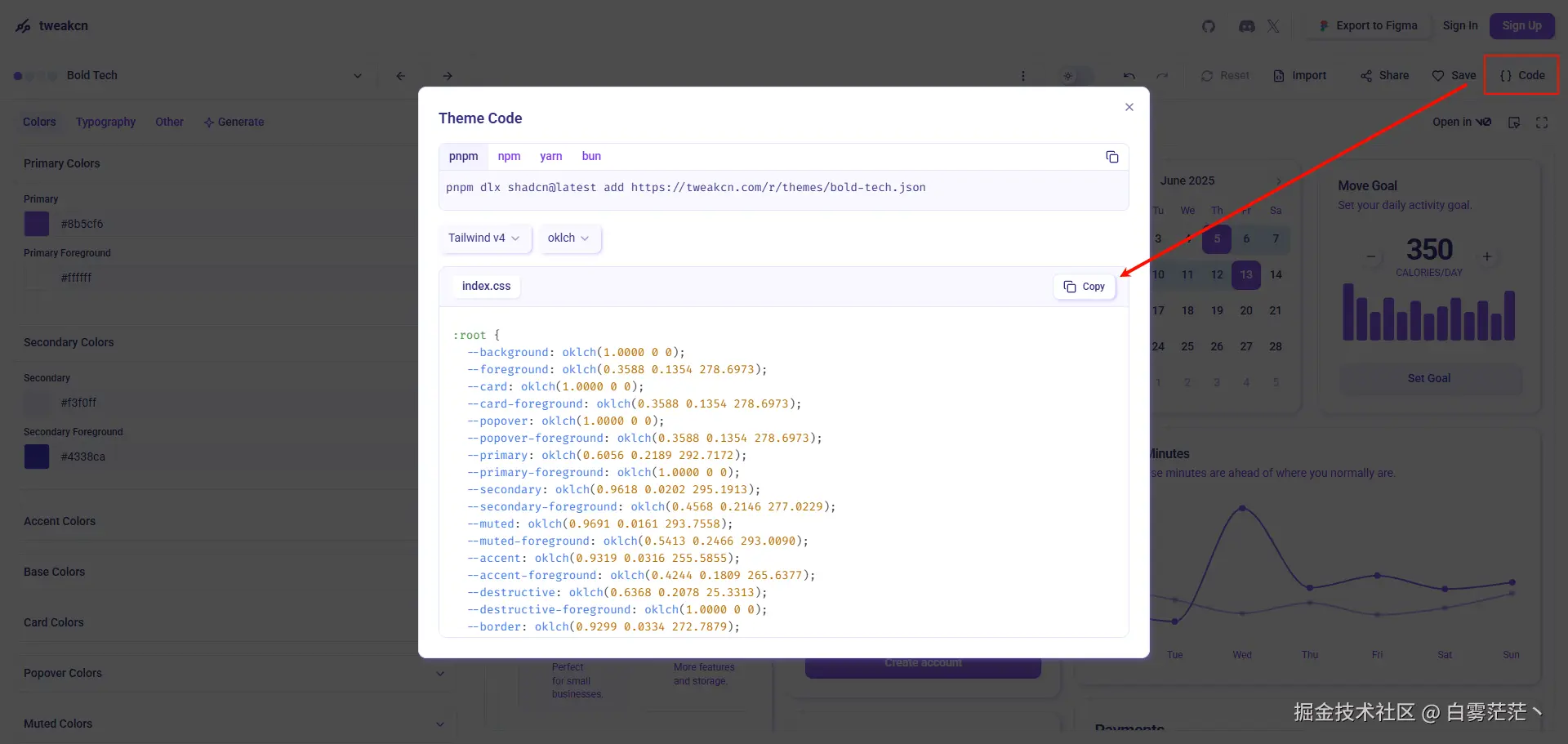Image resolution: width=1568 pixels, height=744 pixels.
Task: Go to previous theme with left arrow
Action: (400, 76)
